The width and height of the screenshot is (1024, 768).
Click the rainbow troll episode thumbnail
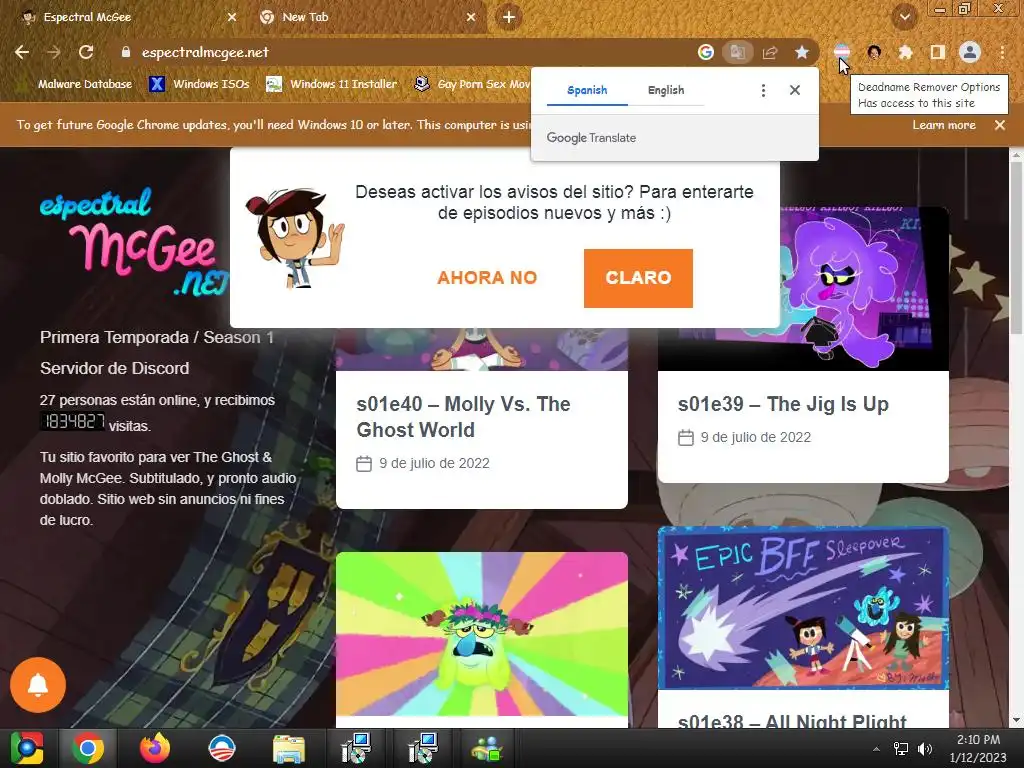pyautogui.click(x=482, y=633)
